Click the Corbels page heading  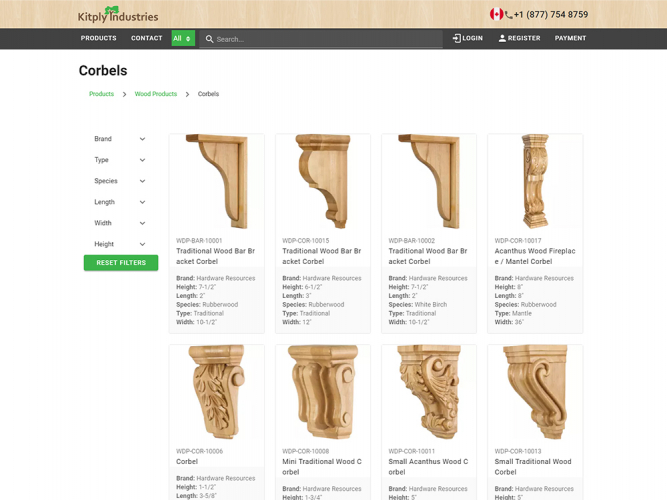coord(103,71)
